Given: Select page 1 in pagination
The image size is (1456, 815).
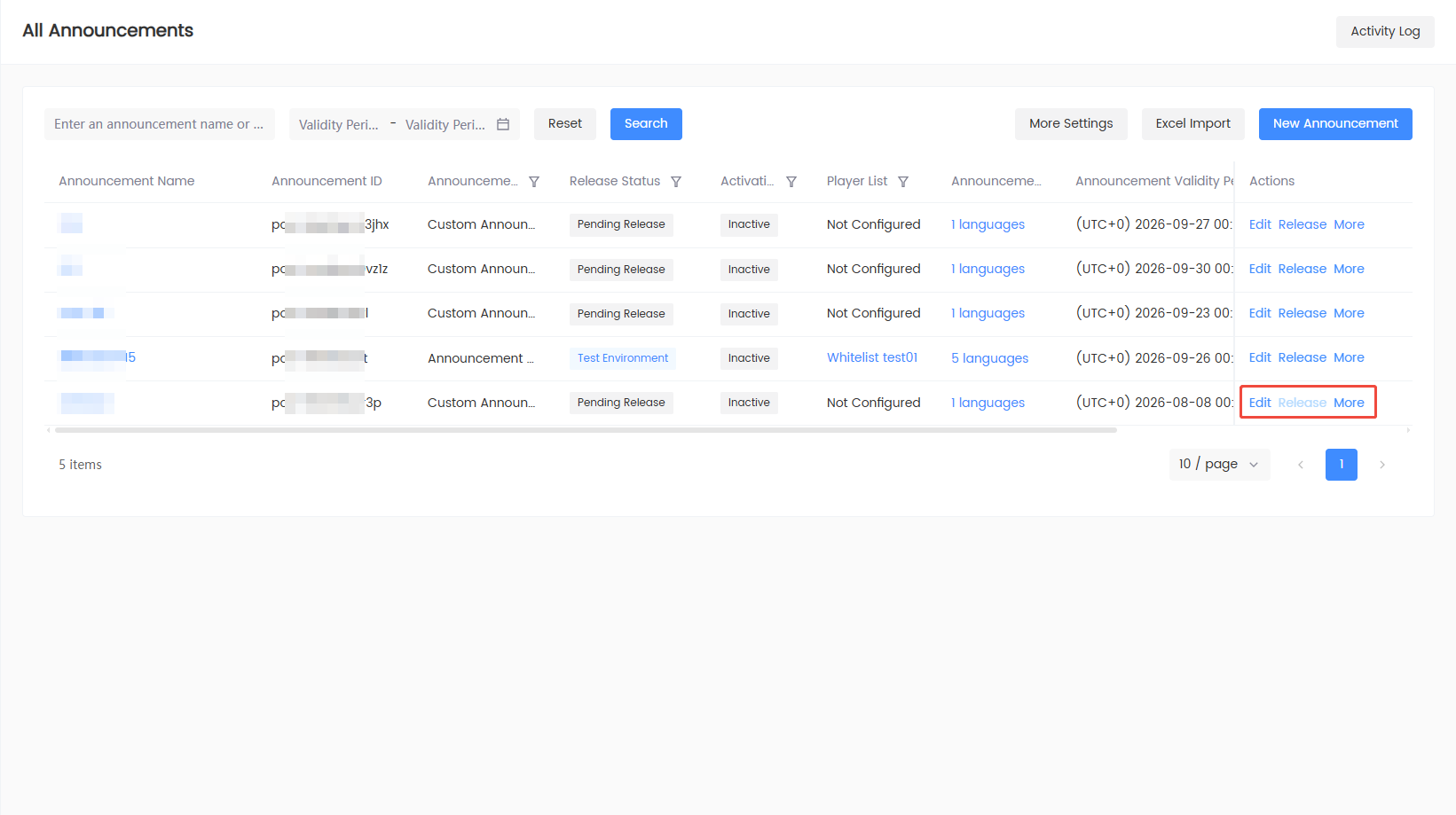Looking at the screenshot, I should click(x=1342, y=465).
